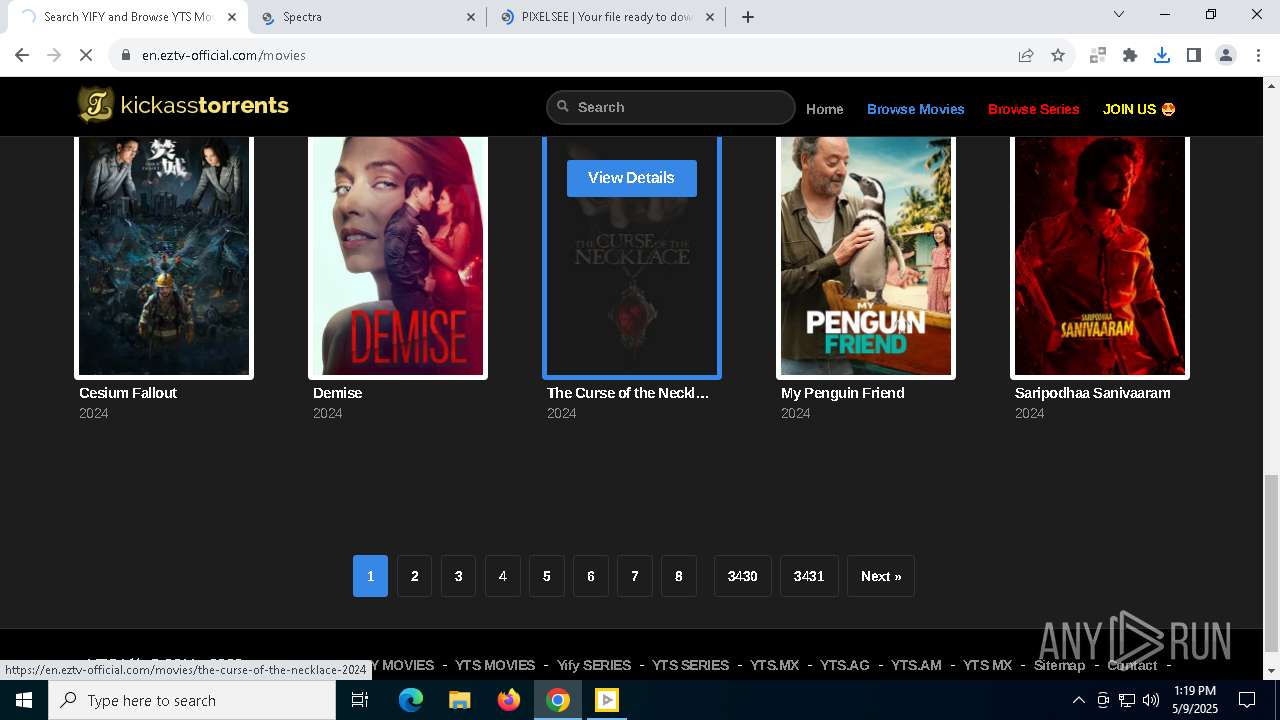The height and width of the screenshot is (720, 1280).
Task: Open the Chrome downloads icon
Action: point(1162,55)
